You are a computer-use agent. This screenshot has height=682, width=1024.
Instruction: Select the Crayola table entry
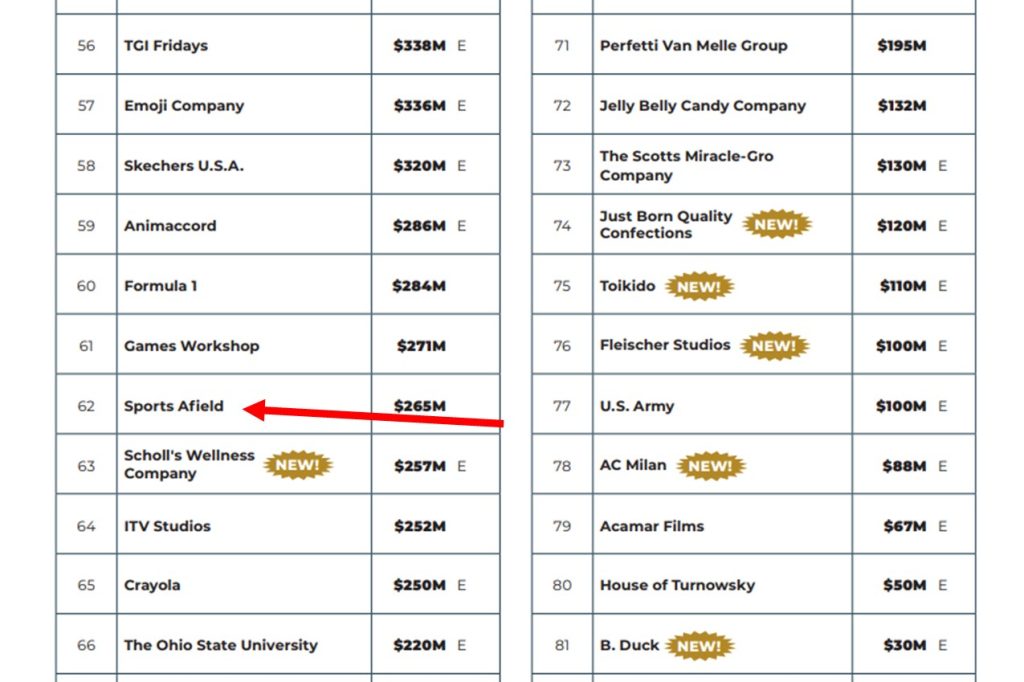(152, 585)
